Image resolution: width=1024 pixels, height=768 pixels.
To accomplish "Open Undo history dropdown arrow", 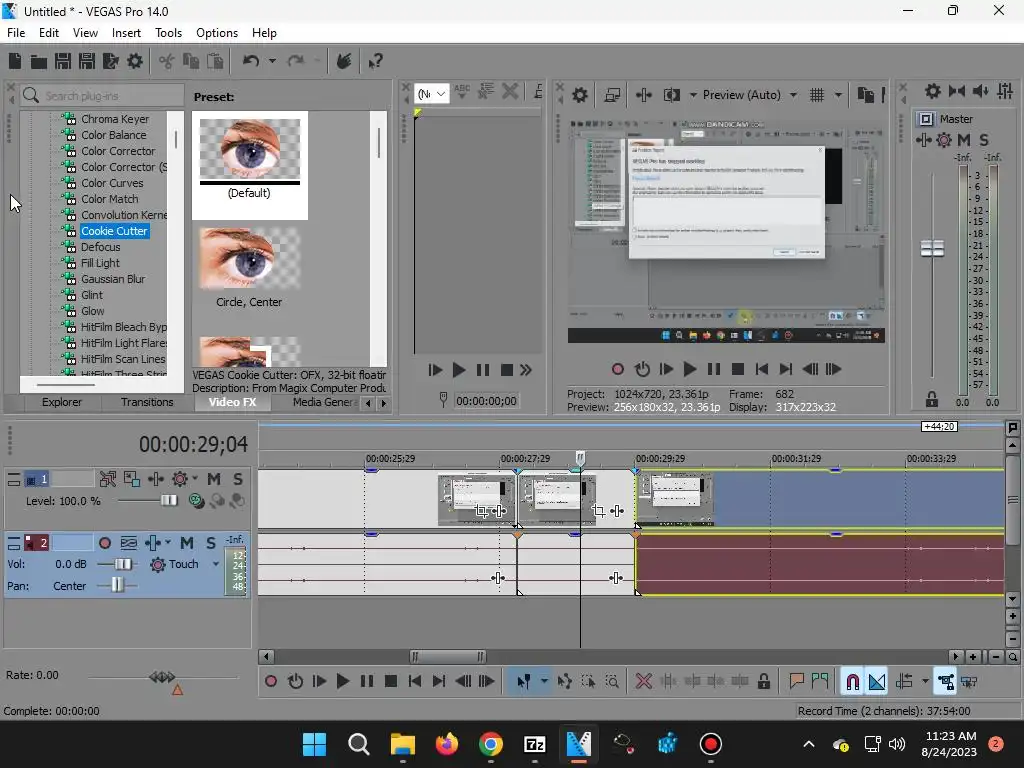I will pos(272,61).
